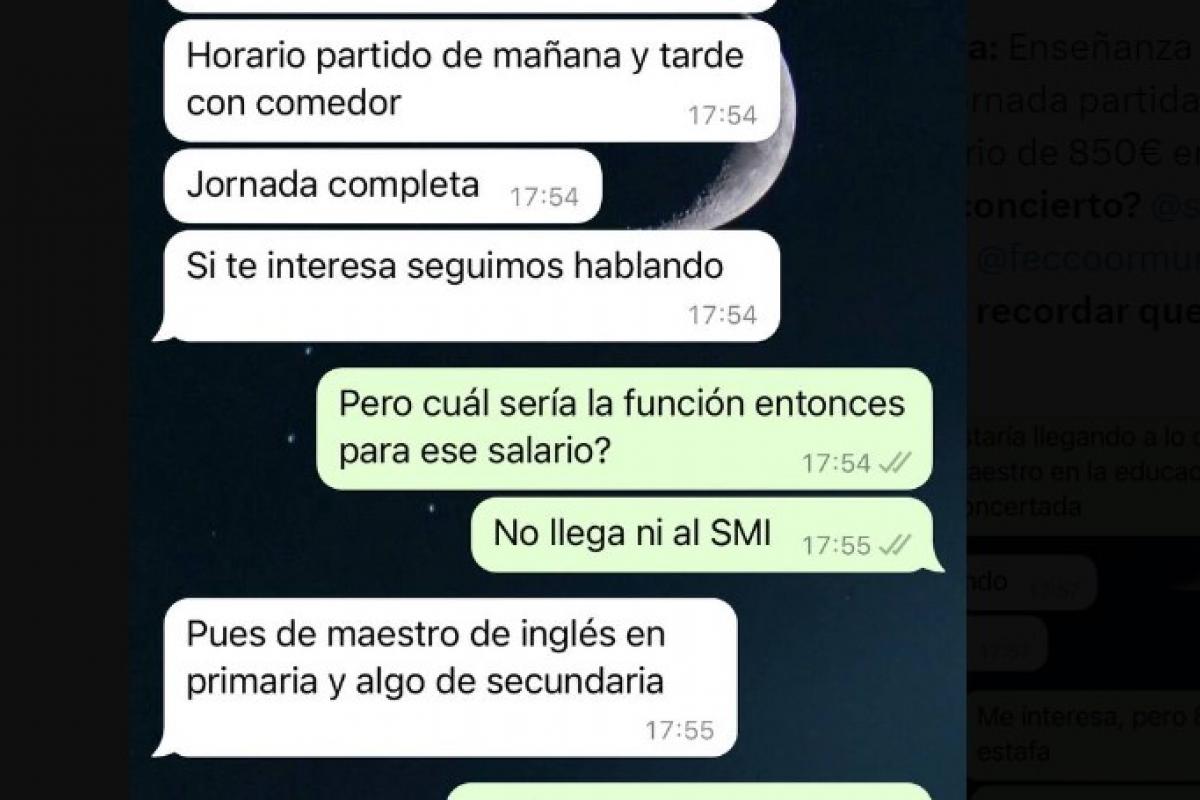This screenshot has width=1200, height=800.
Task: Open the dimmed "Me interesa, pero" chat thumbnail
Action: (1085, 733)
